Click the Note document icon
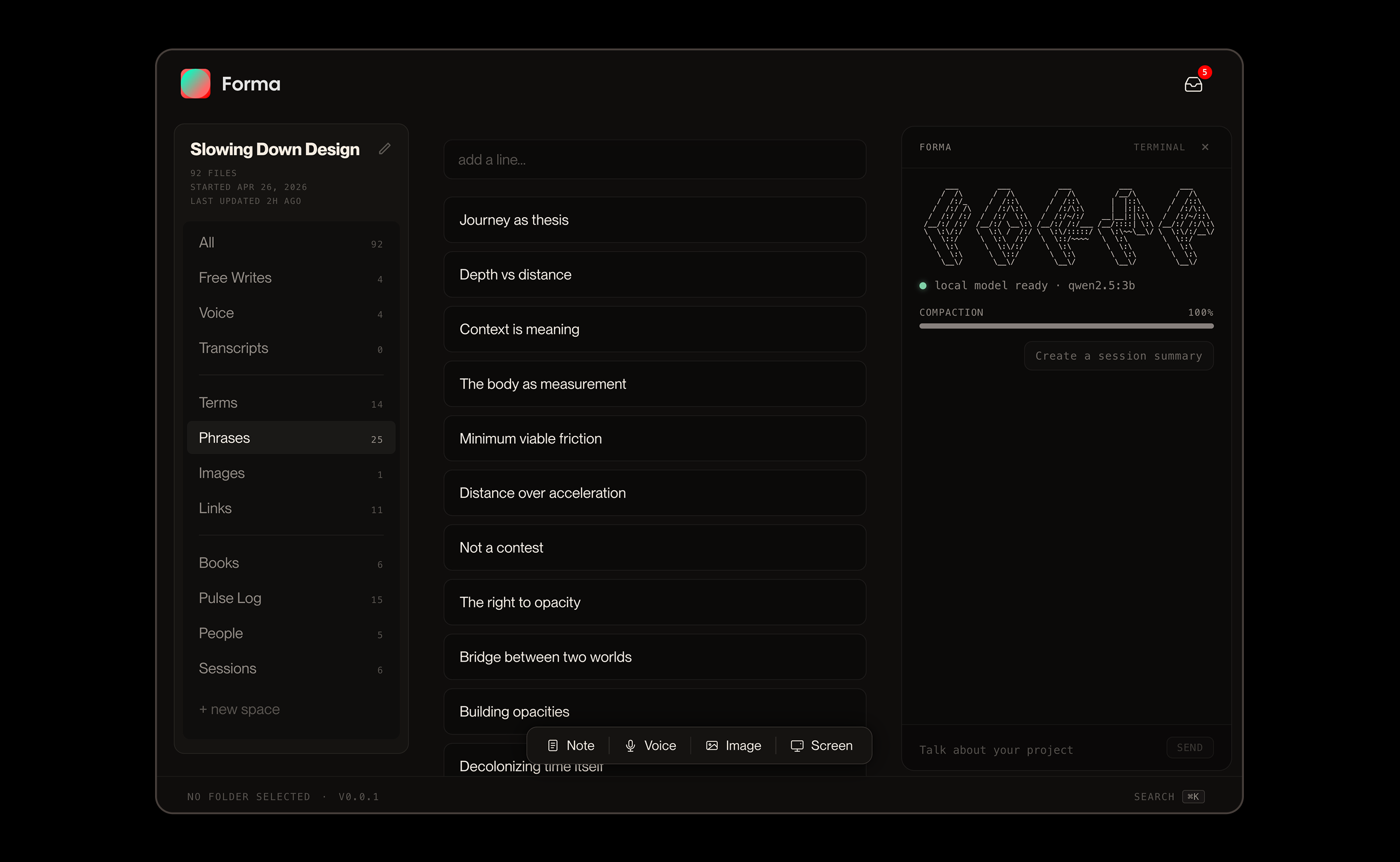This screenshot has width=1400, height=862. (x=552, y=746)
